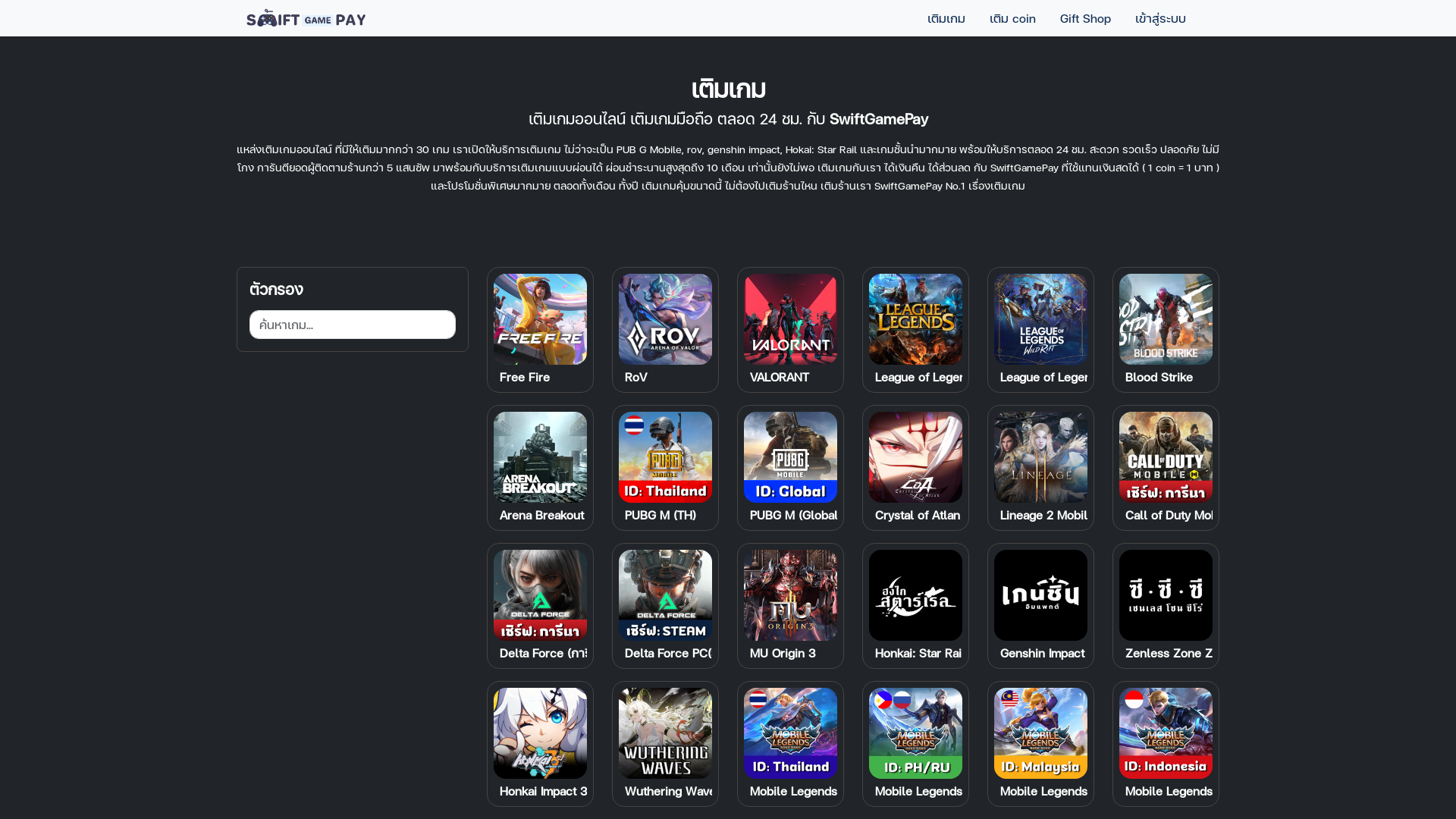Open the Lineage 2 Mobile icon
1456x819 pixels.
(1040, 457)
